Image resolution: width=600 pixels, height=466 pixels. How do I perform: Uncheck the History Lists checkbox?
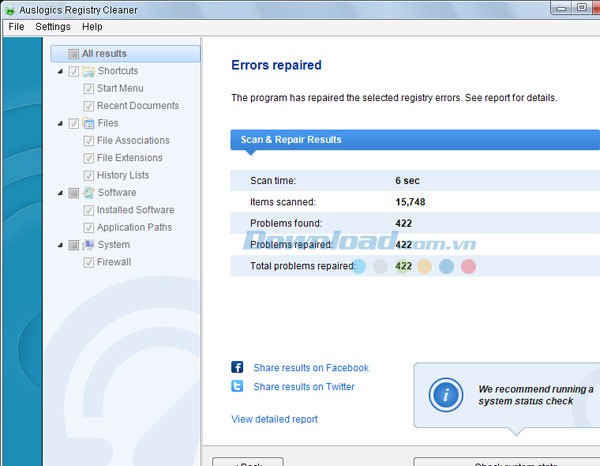[88, 176]
